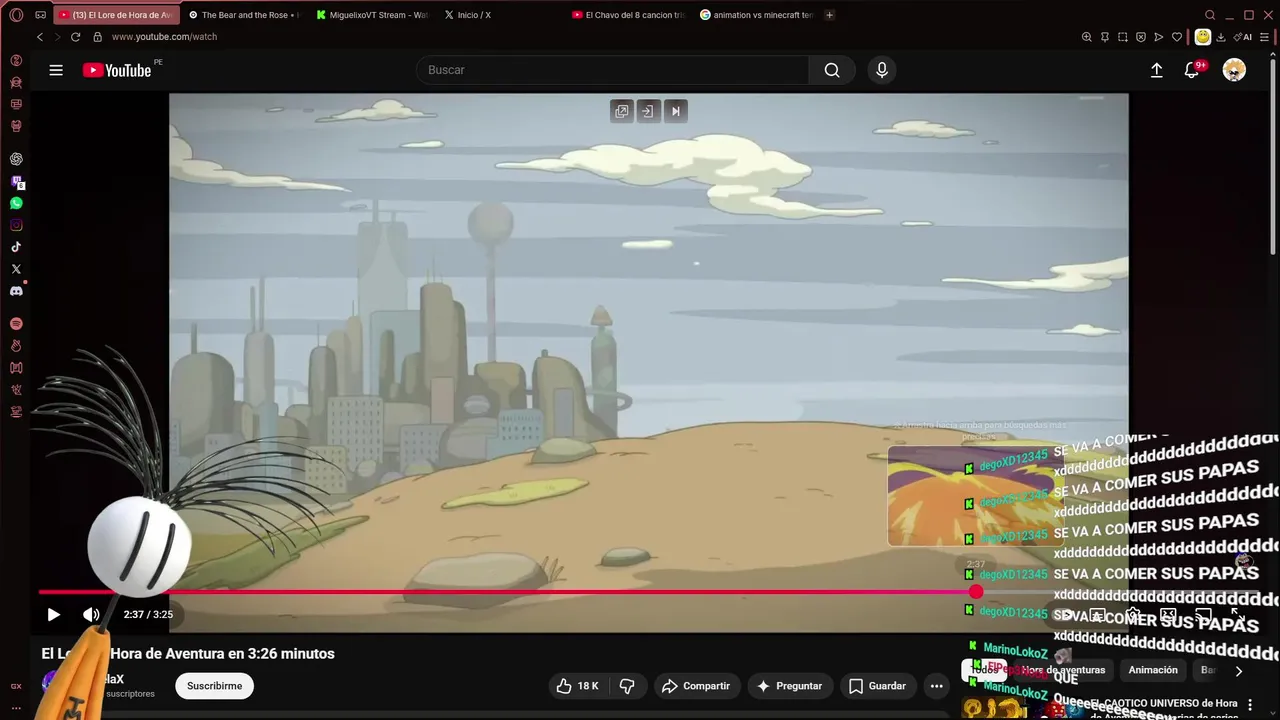Open Discord in the Opera sidebar
Image resolution: width=1280 pixels, height=720 pixels.
tap(16, 291)
